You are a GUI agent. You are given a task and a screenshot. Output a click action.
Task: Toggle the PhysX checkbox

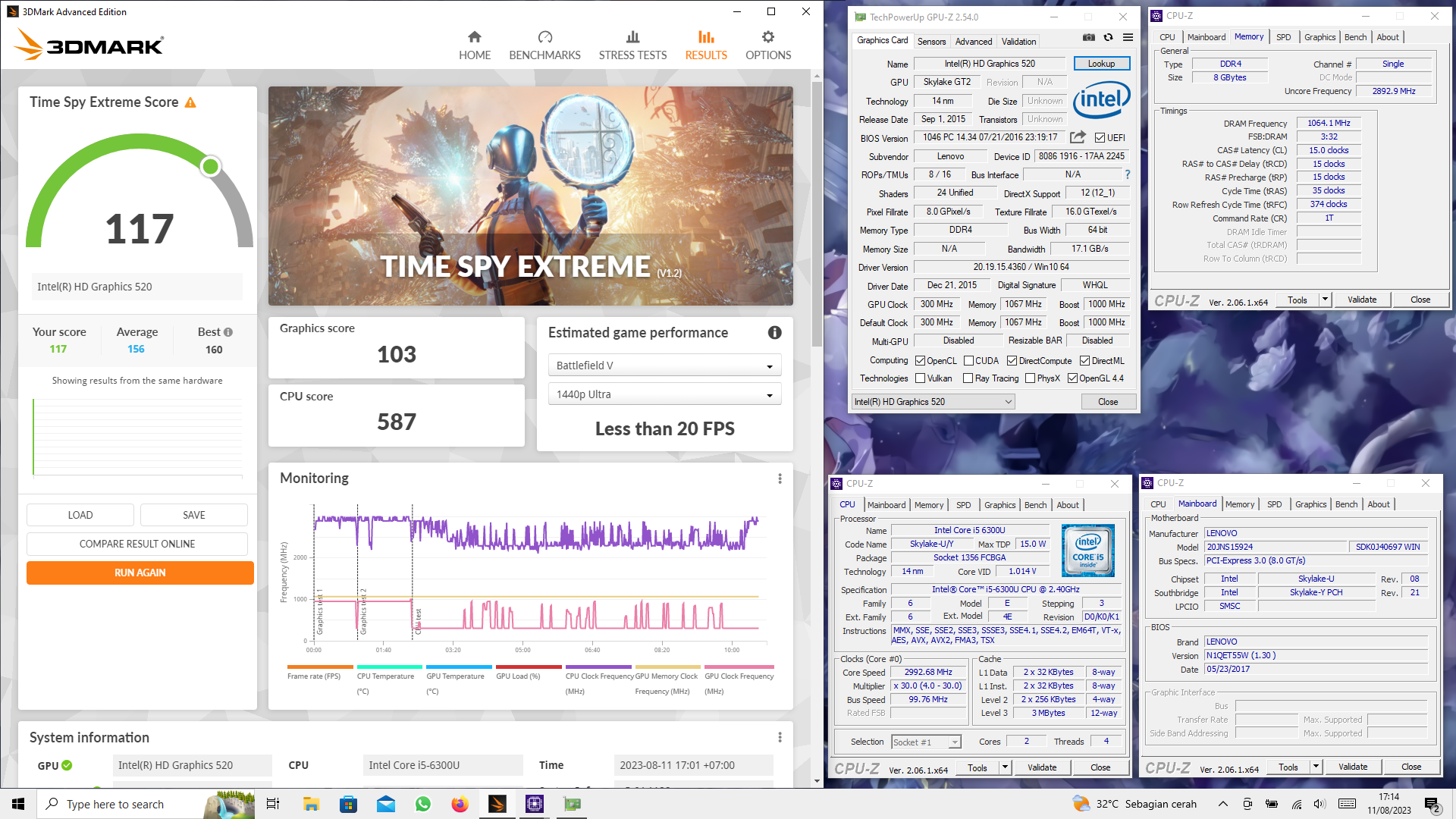1030,378
